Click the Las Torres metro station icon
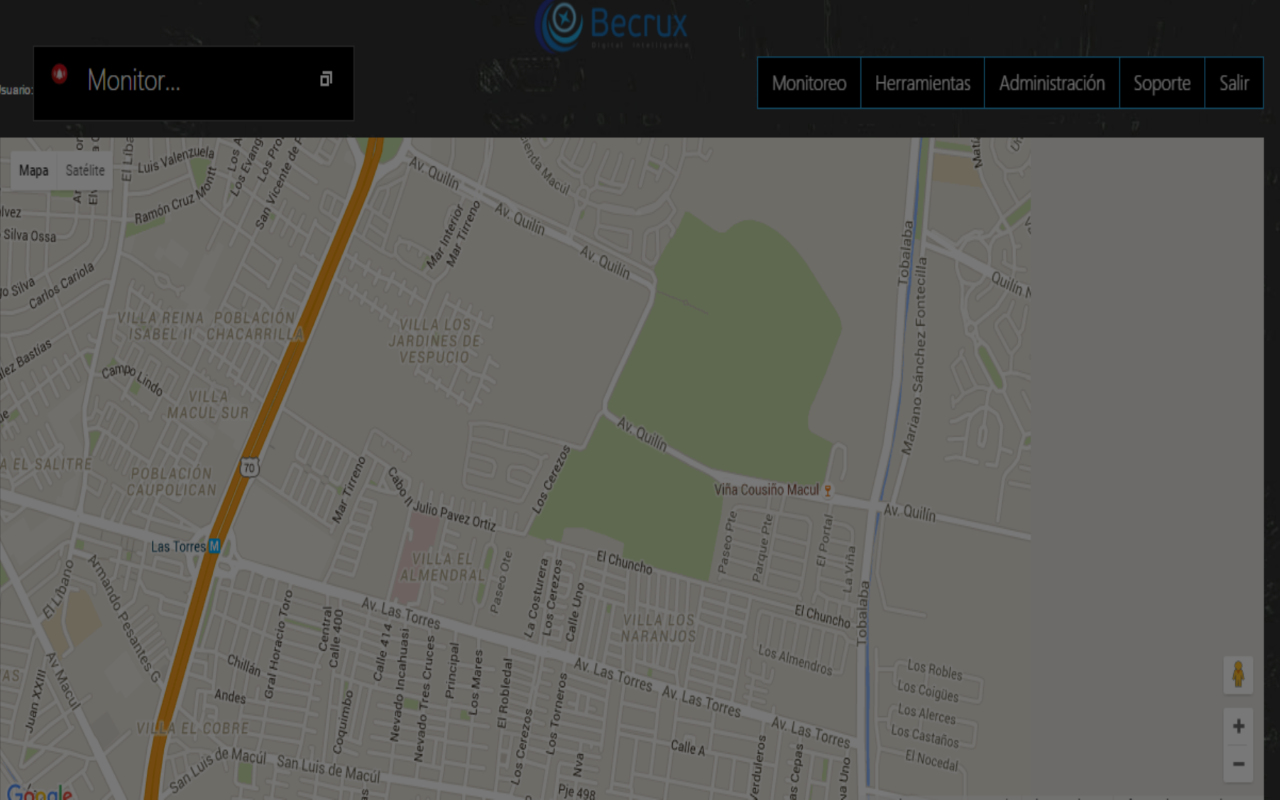 point(215,546)
